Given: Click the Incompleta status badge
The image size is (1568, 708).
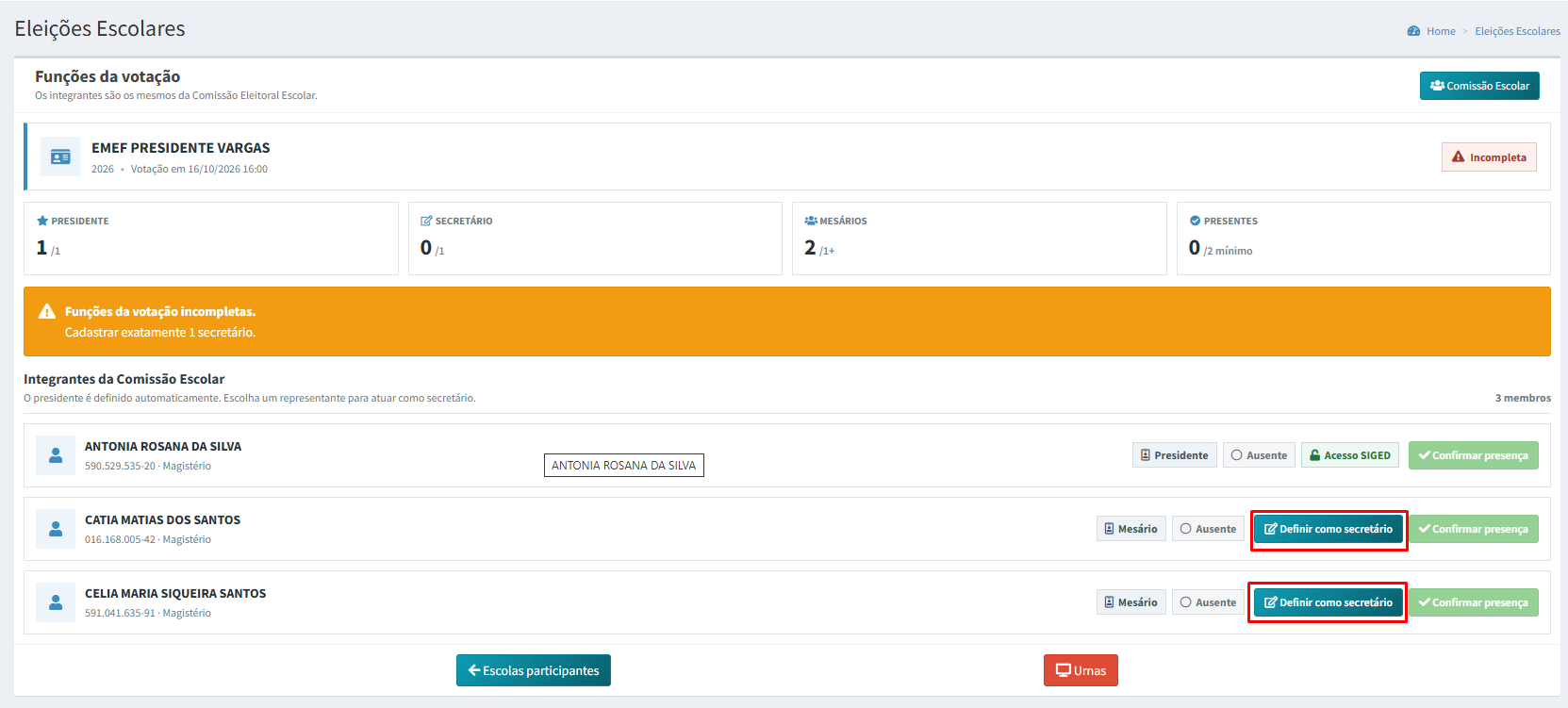Looking at the screenshot, I should pos(1489,157).
